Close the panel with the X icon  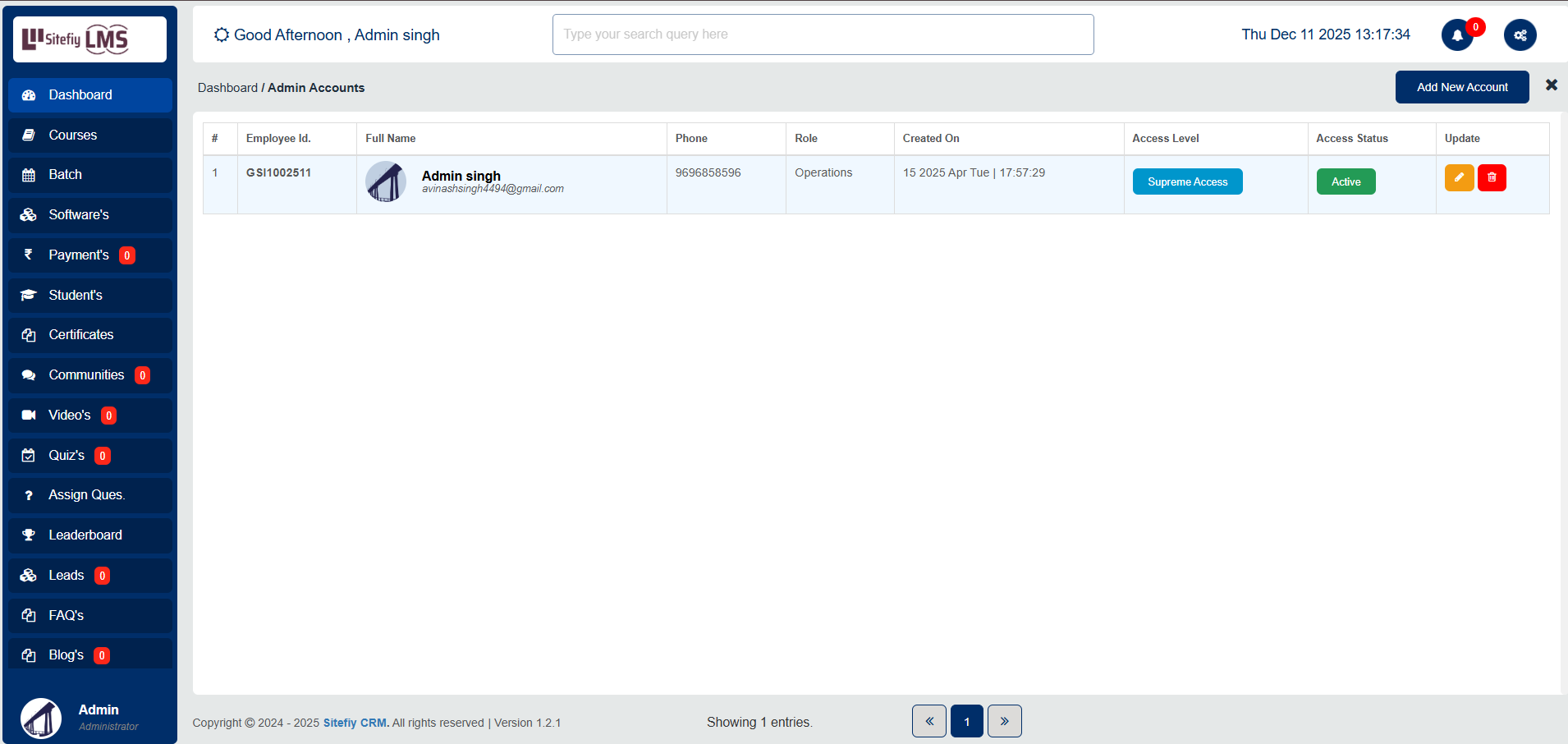1551,85
